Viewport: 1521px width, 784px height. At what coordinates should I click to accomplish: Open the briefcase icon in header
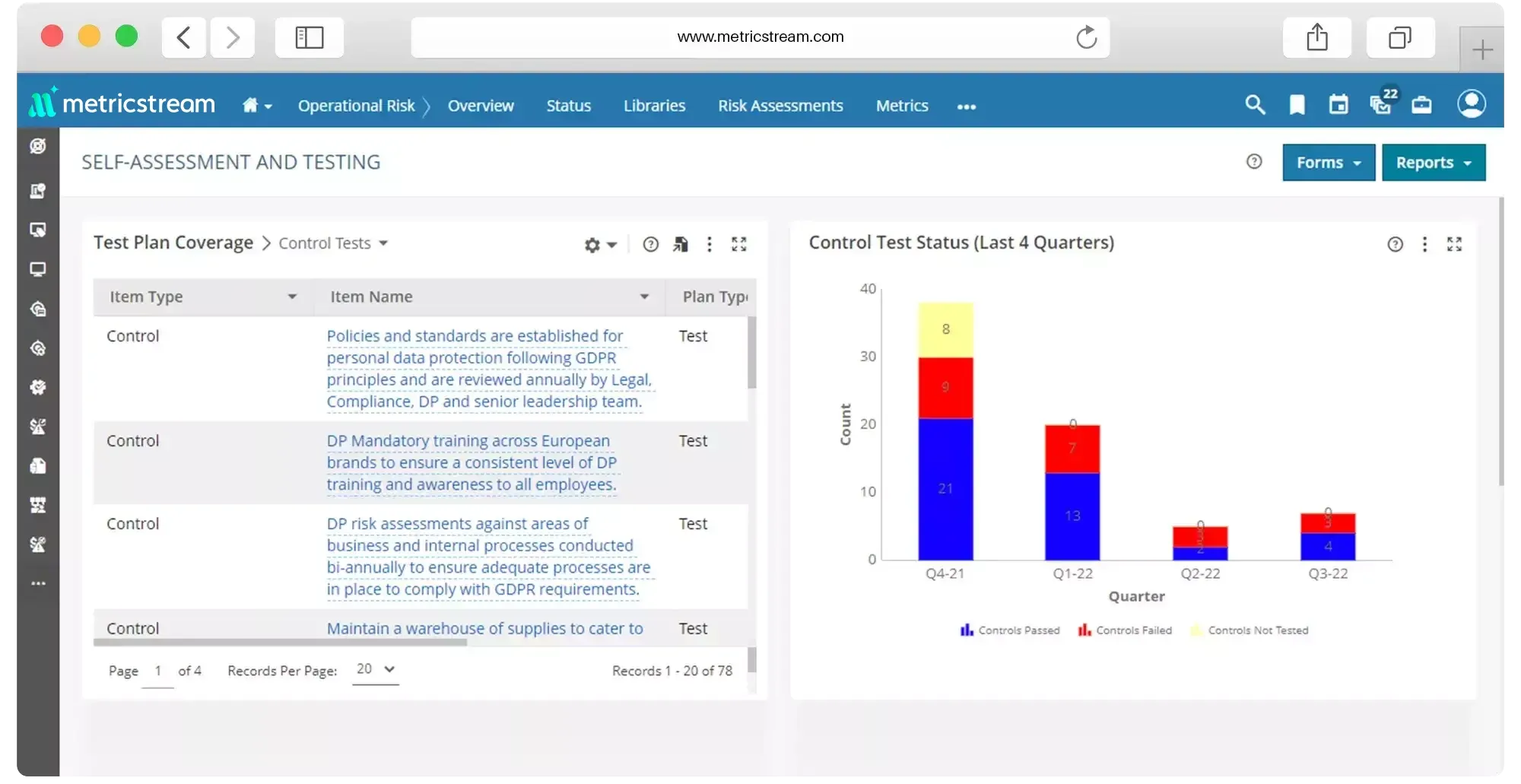[1421, 104]
